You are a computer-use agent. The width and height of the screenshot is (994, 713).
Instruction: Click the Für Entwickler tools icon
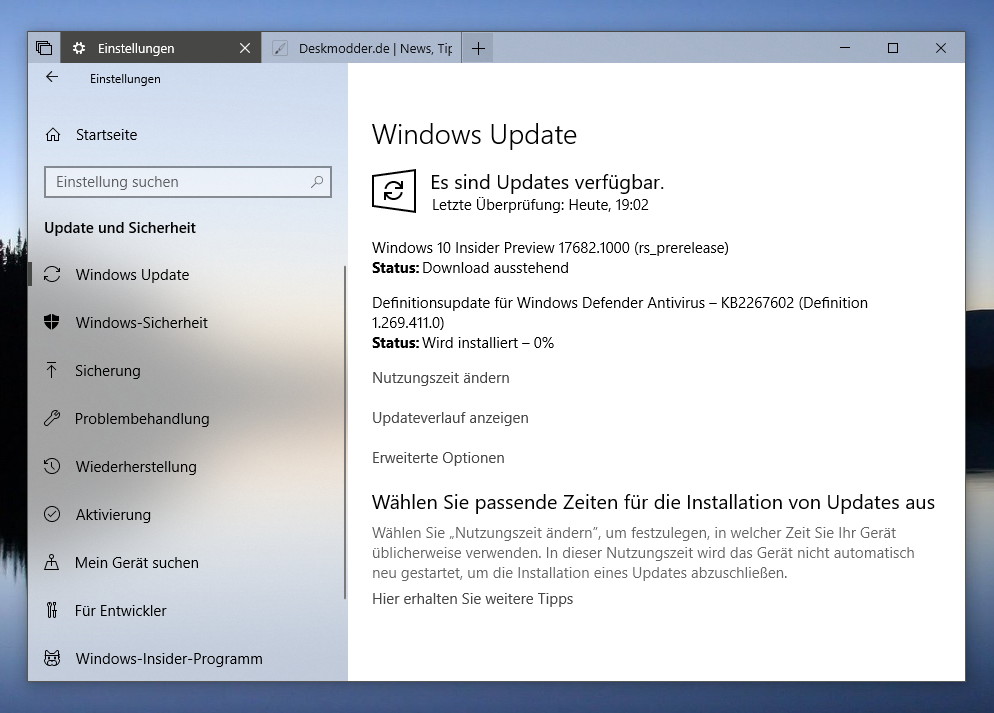click(52, 610)
